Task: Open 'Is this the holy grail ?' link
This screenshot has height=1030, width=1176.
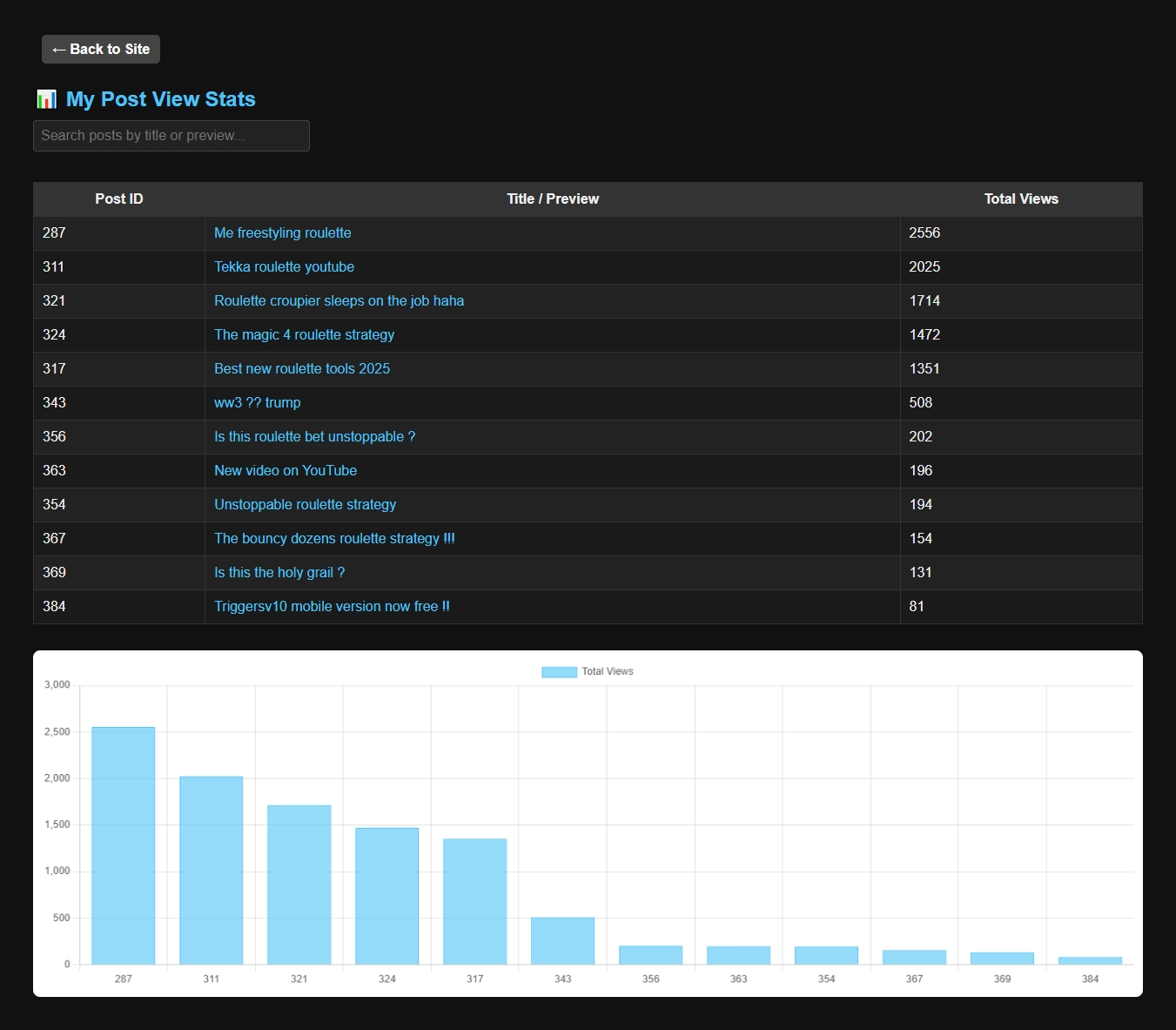Action: [279, 573]
